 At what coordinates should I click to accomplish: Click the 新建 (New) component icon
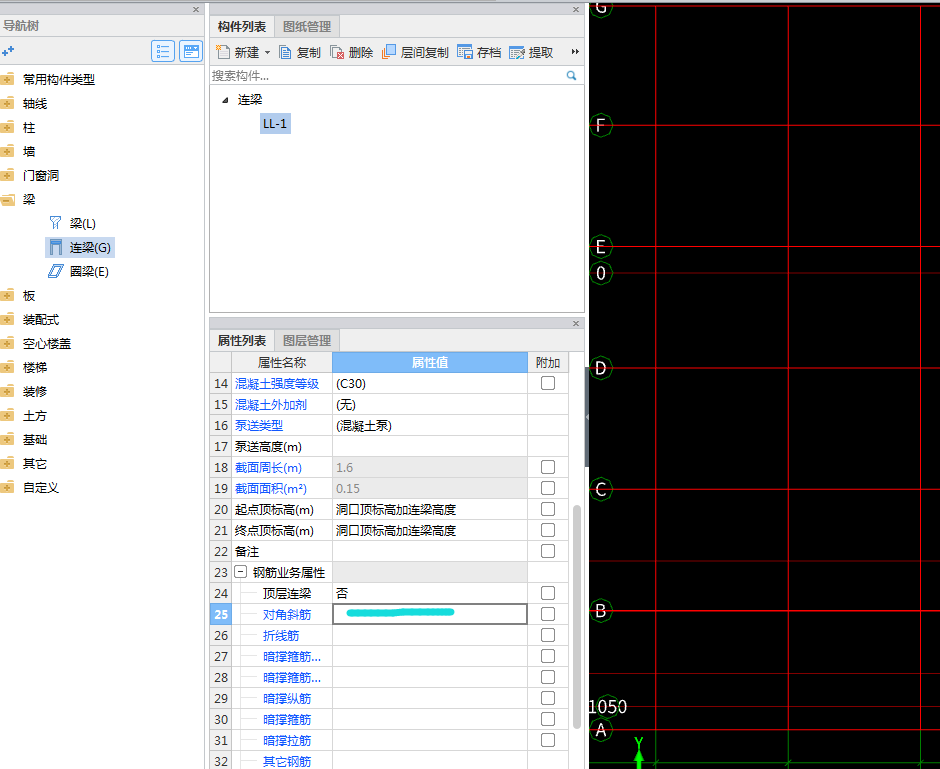click(x=223, y=52)
